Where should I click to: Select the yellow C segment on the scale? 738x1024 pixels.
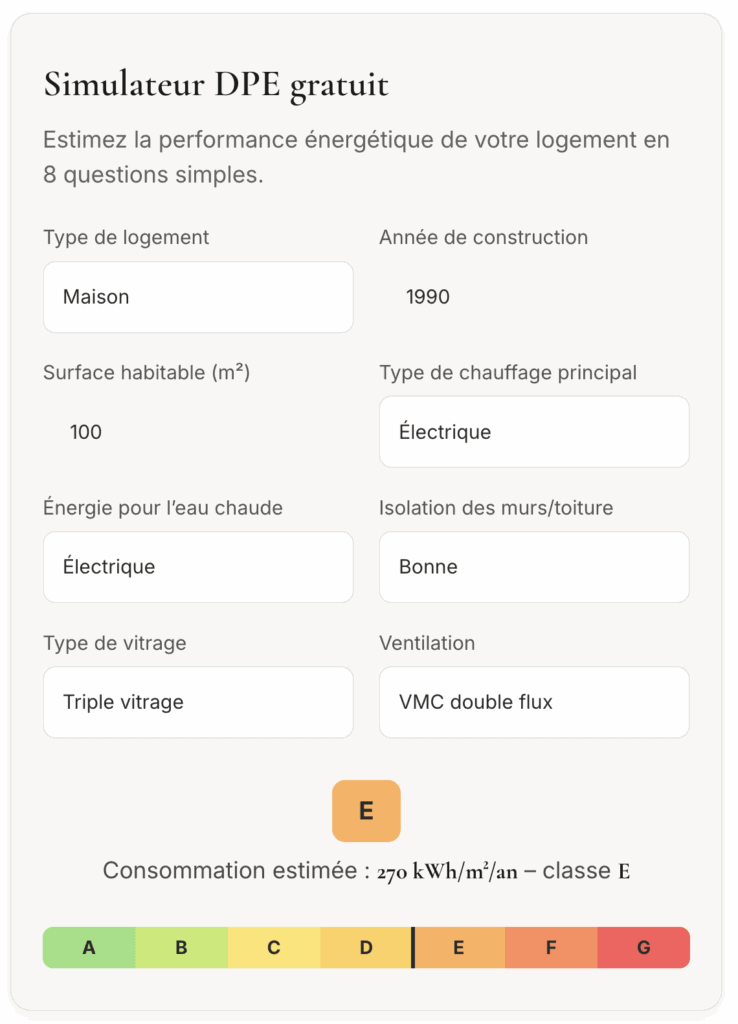(x=273, y=947)
